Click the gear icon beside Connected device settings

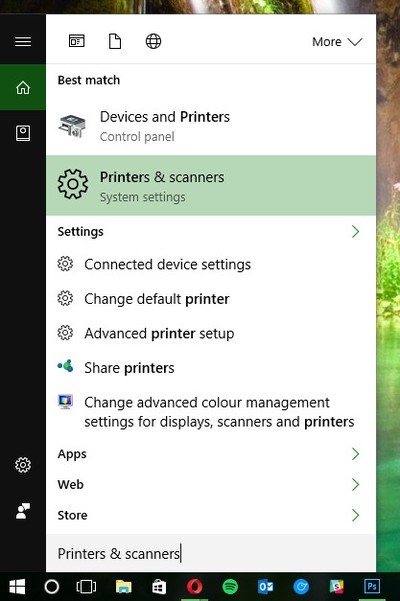65,264
